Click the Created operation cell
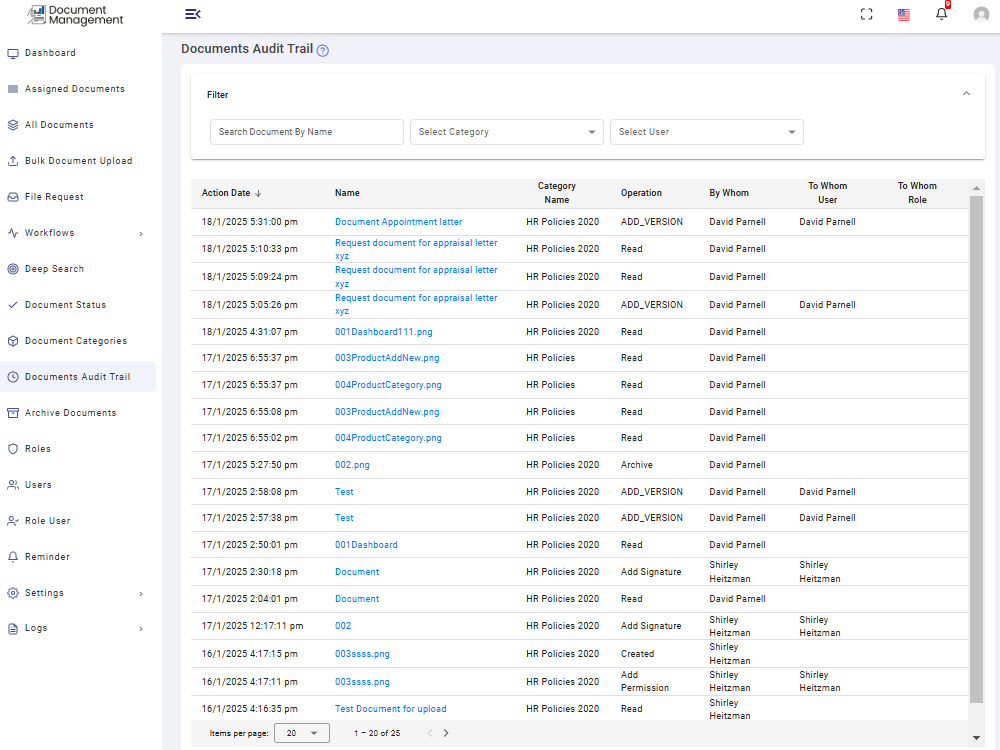Screen dimensions: 1000x750 pyautogui.click(x=637, y=654)
